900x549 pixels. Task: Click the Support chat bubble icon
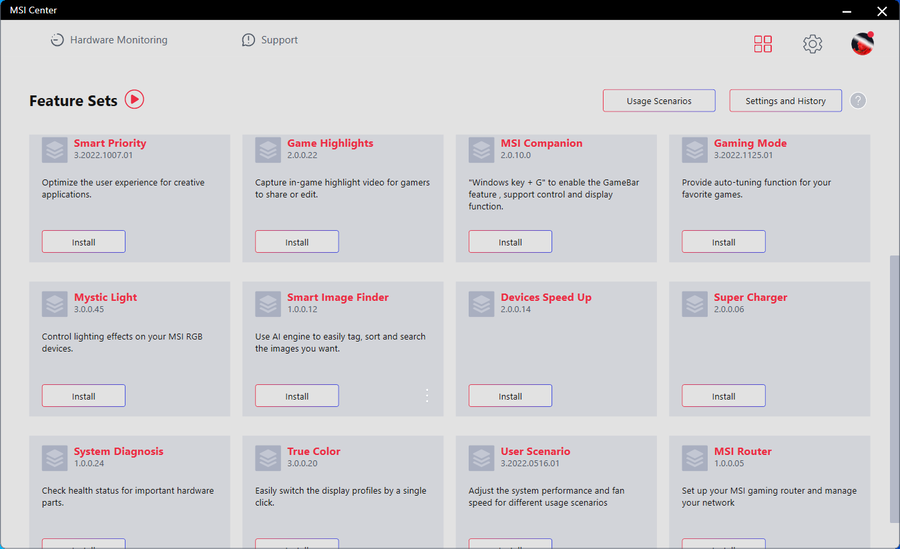pyautogui.click(x=248, y=40)
